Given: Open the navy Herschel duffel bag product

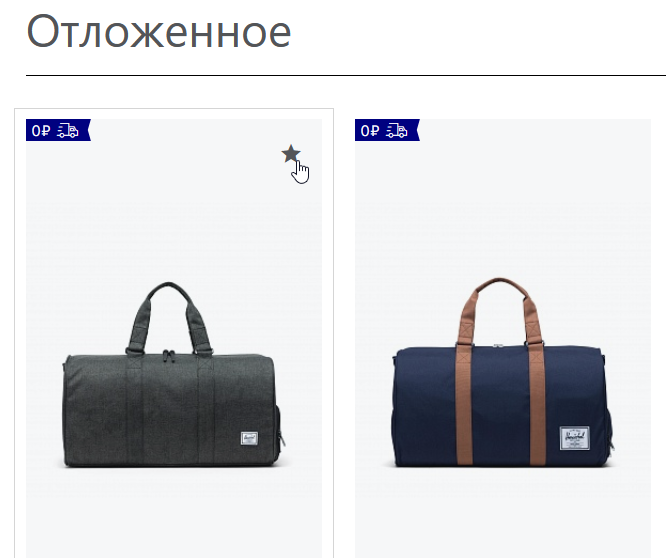Looking at the screenshot, I should click(503, 372).
